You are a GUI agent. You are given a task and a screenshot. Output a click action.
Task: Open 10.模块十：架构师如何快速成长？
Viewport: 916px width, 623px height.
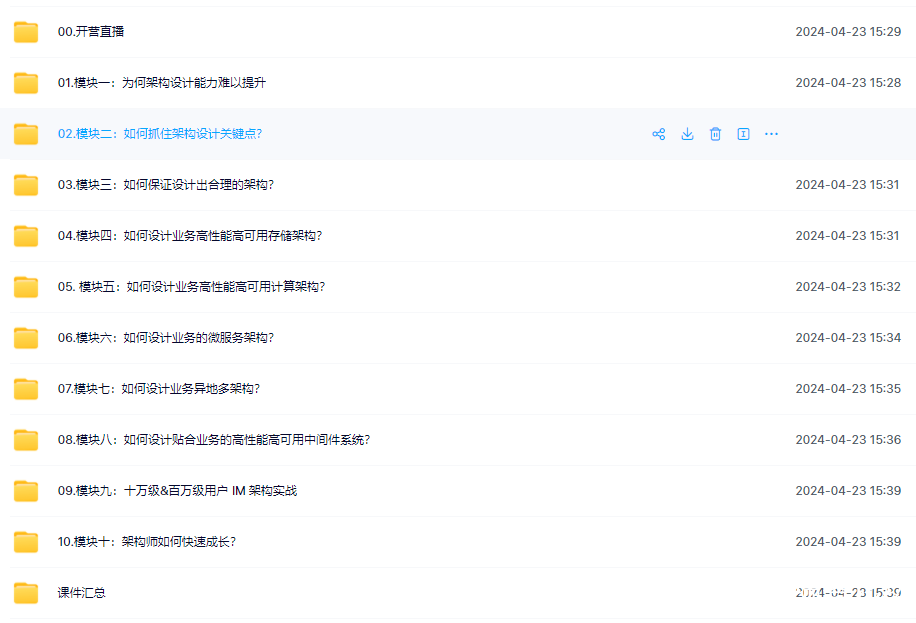146,542
